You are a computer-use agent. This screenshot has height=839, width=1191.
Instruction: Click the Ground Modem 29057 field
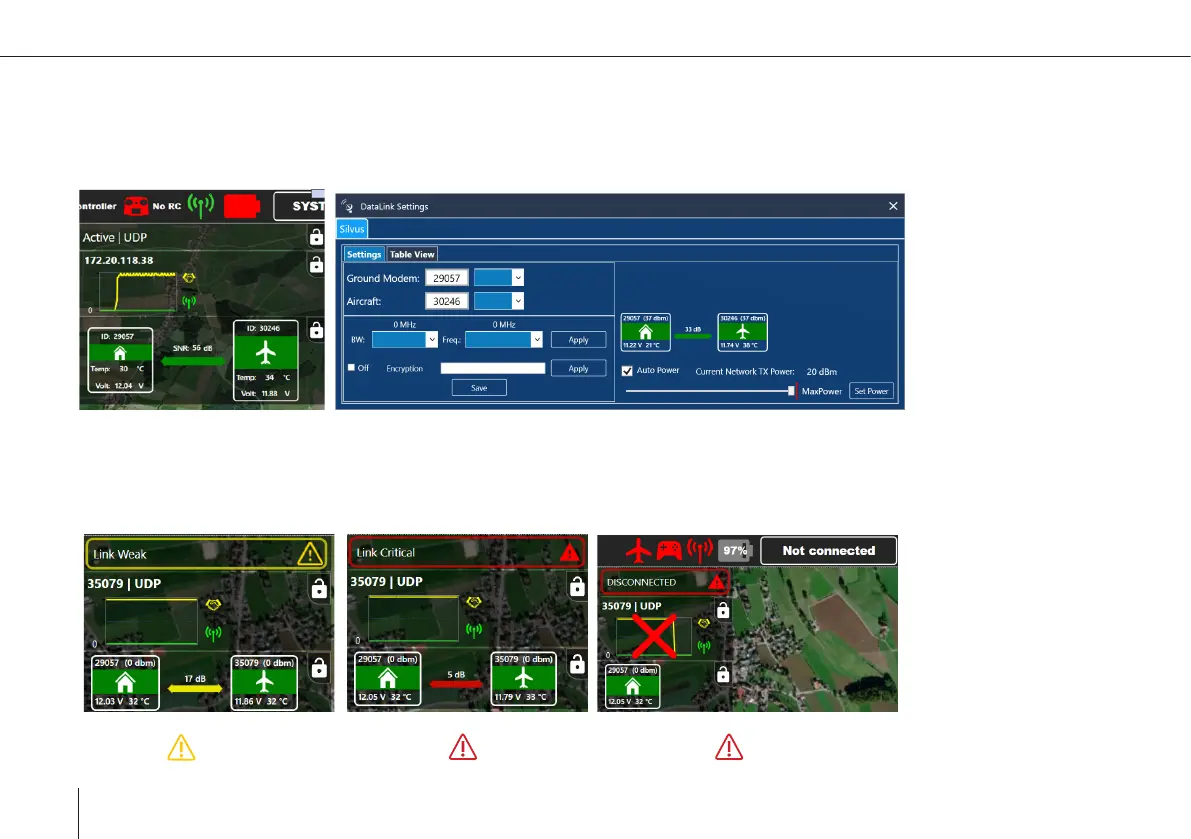pyautogui.click(x=447, y=278)
